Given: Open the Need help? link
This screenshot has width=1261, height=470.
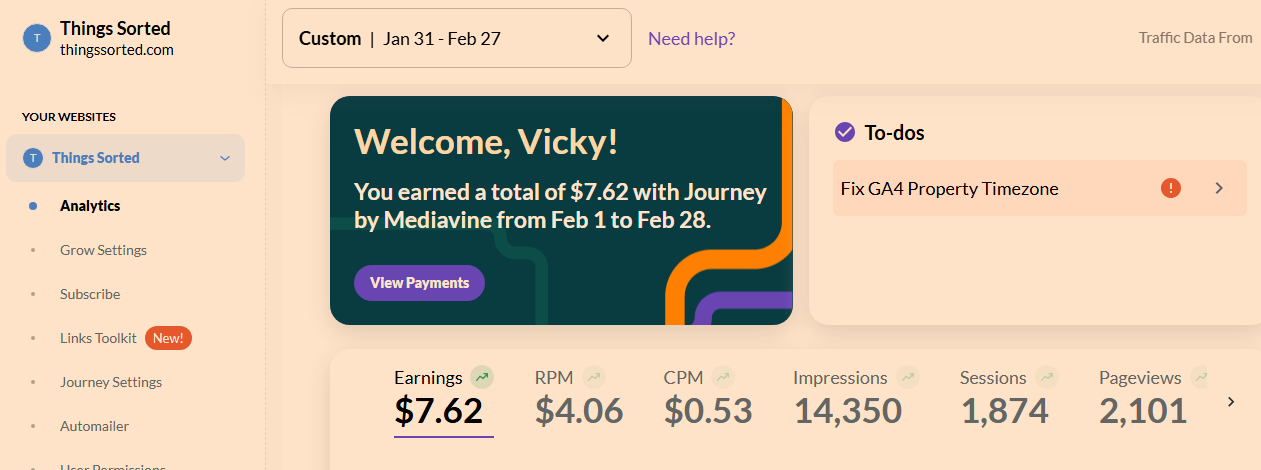Looking at the screenshot, I should (692, 39).
